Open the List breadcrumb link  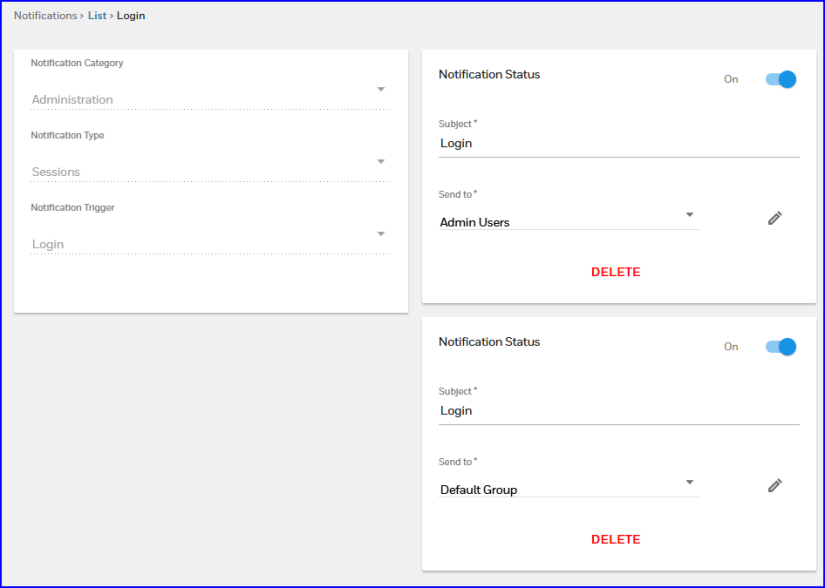[97, 16]
